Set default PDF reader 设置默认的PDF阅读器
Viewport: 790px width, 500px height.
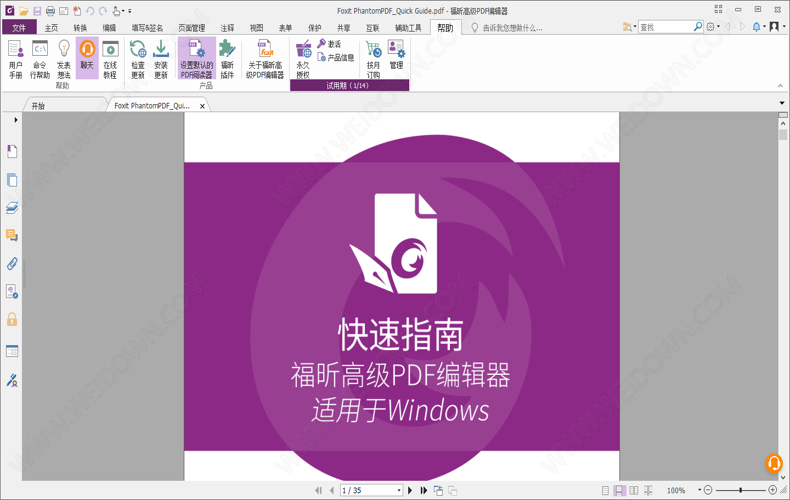click(x=196, y=58)
